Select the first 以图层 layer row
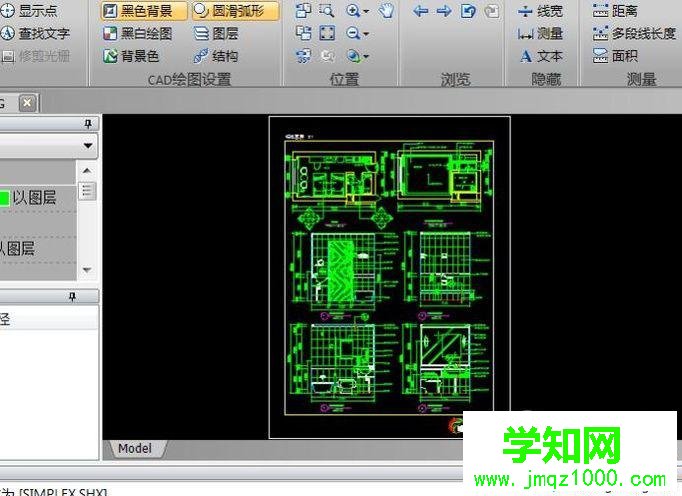This screenshot has width=682, height=496. (38, 198)
